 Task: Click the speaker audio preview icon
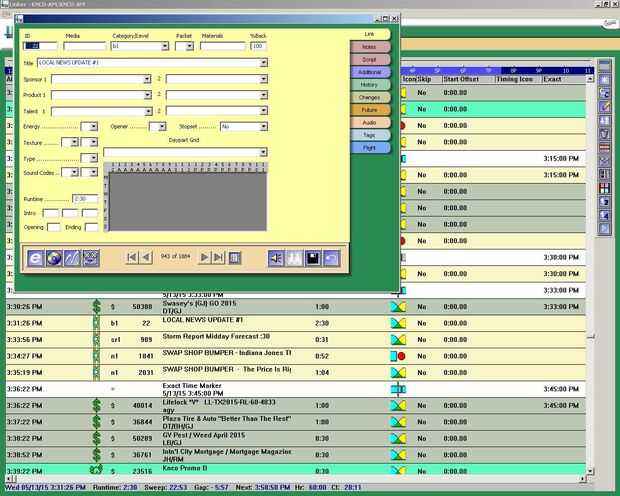click(276, 258)
